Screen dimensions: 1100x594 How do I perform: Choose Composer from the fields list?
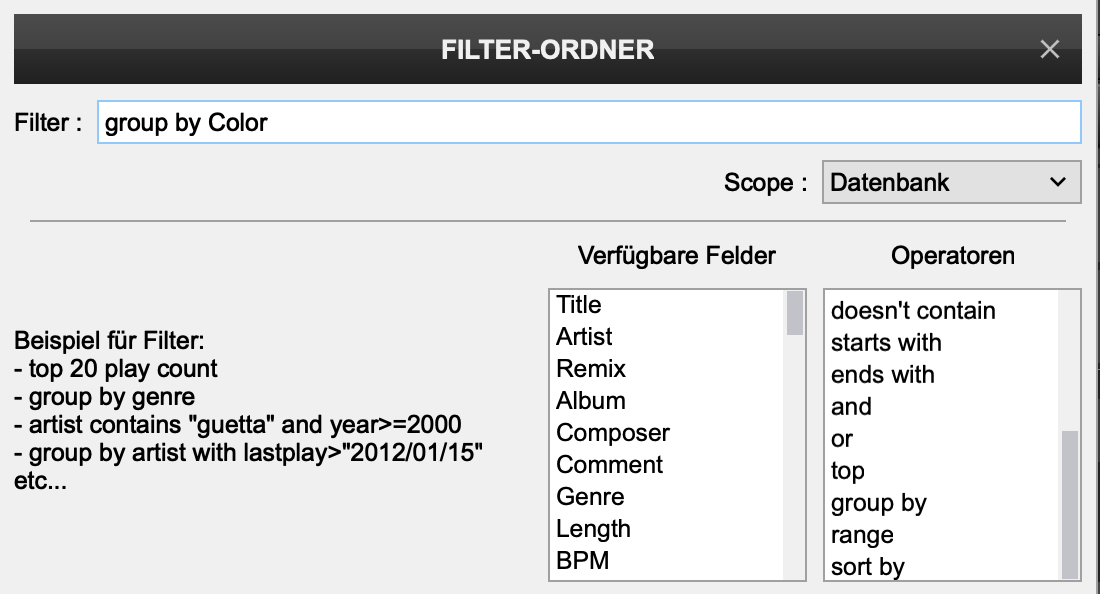pyautogui.click(x=613, y=433)
